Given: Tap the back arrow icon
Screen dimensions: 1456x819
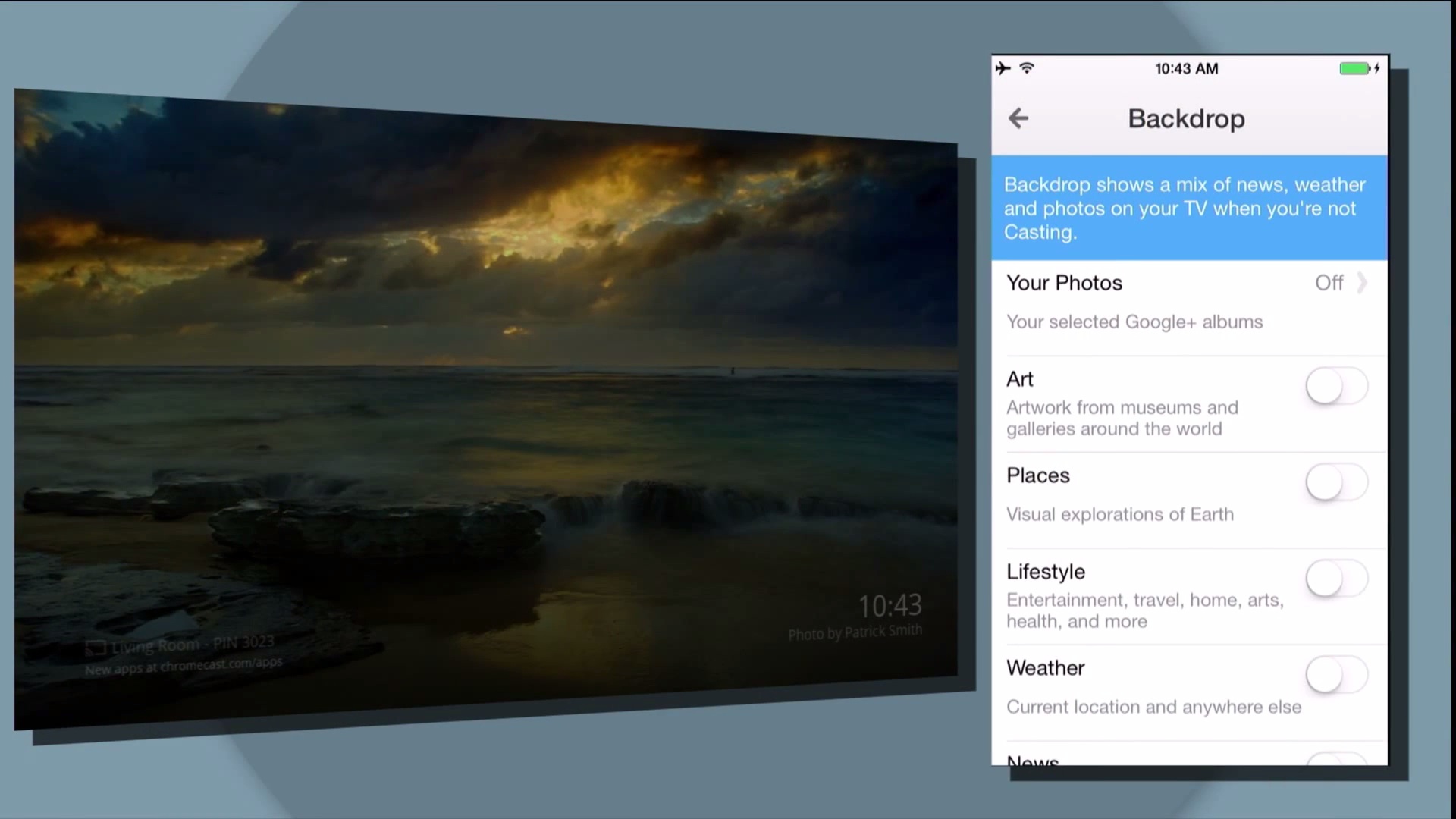Looking at the screenshot, I should click(1018, 118).
